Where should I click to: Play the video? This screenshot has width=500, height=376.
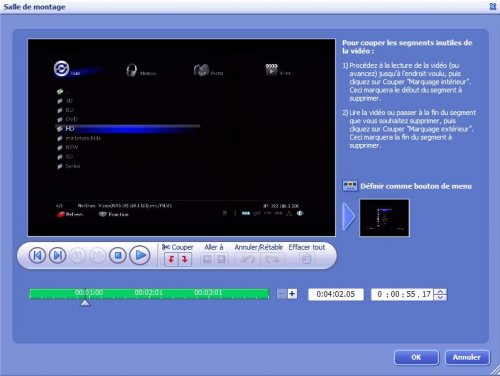pyautogui.click(x=140, y=256)
